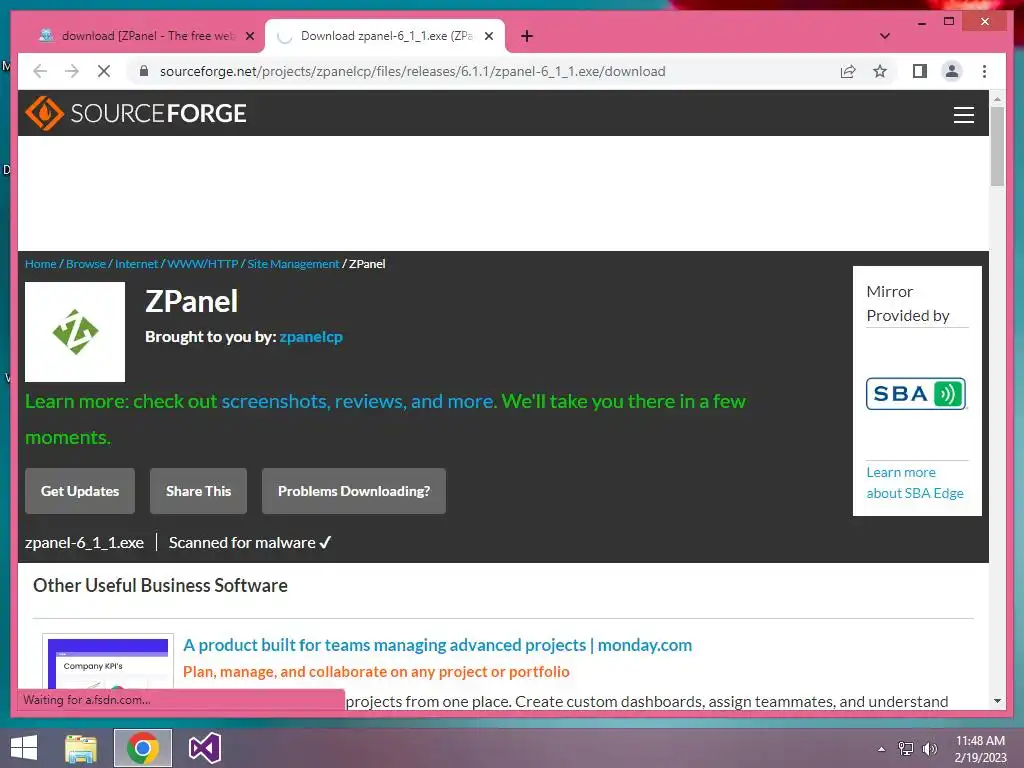Open clock showing 11:48 AM
Image resolution: width=1024 pixels, height=768 pixels.
pos(980,749)
